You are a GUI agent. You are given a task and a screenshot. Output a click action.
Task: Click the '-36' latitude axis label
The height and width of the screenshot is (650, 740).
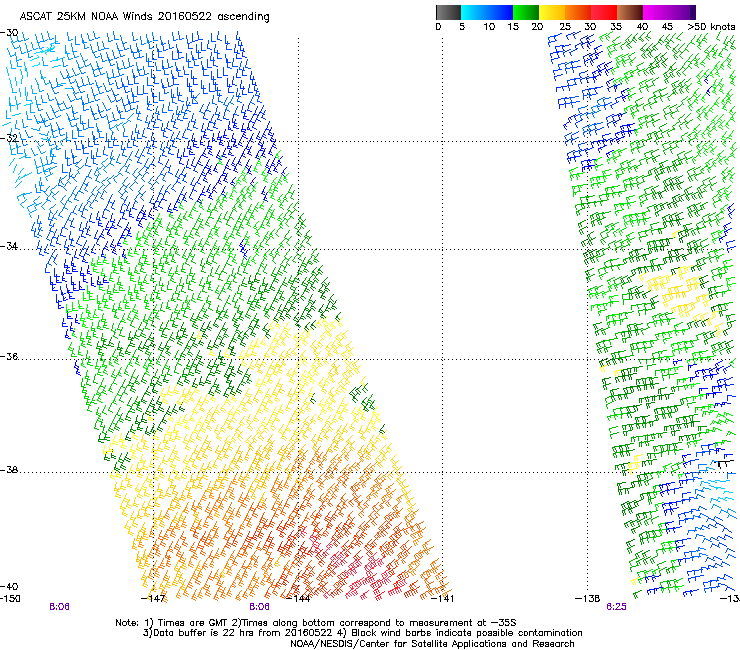9,356
